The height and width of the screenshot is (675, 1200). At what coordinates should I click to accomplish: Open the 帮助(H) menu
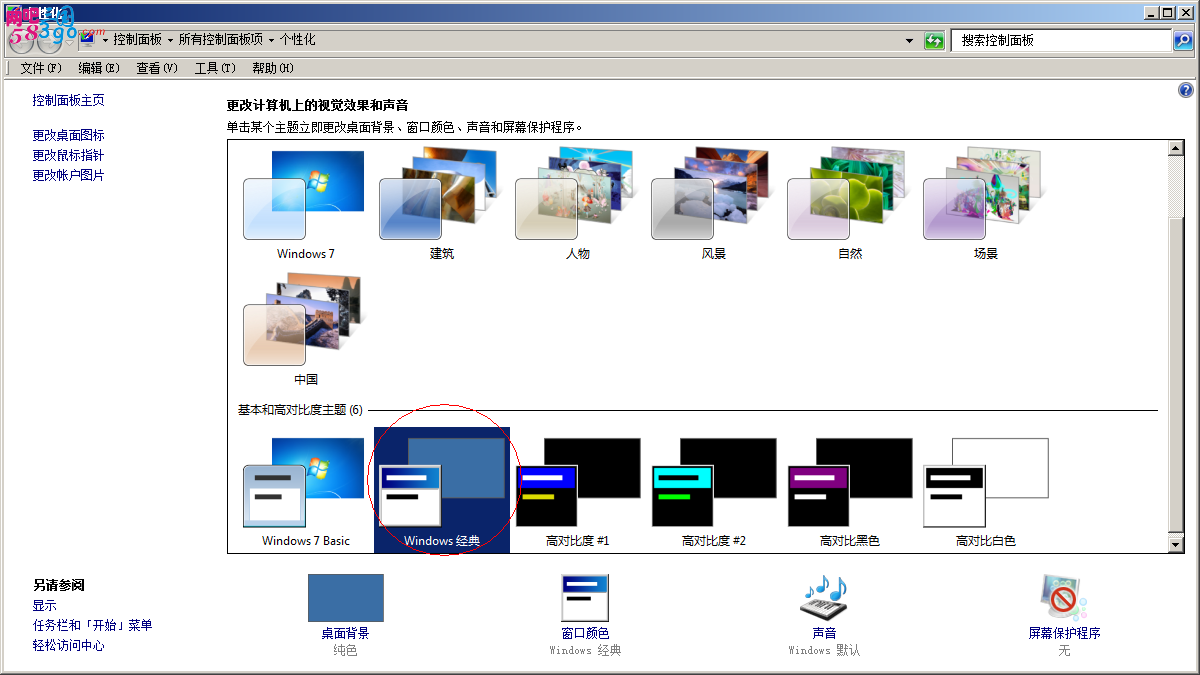click(273, 68)
